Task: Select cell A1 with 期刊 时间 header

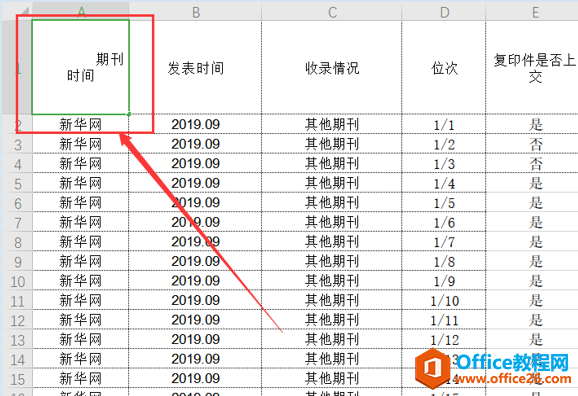Action: (80, 67)
